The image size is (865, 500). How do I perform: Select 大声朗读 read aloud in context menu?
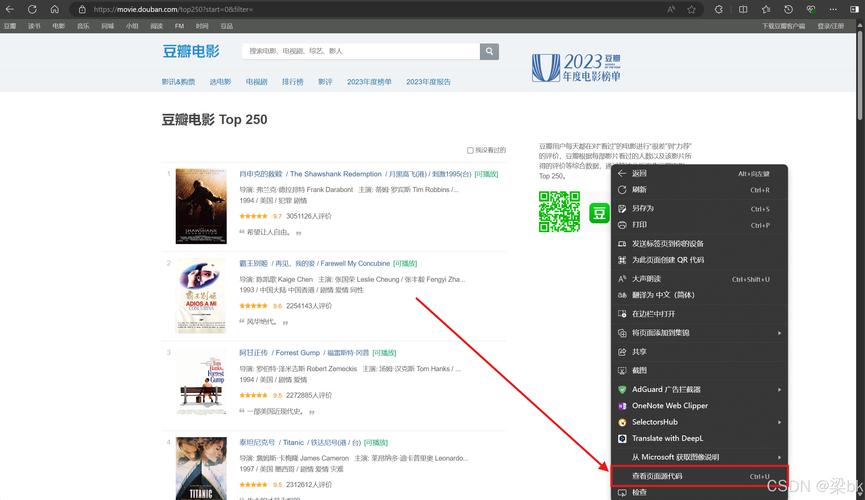click(x=699, y=279)
